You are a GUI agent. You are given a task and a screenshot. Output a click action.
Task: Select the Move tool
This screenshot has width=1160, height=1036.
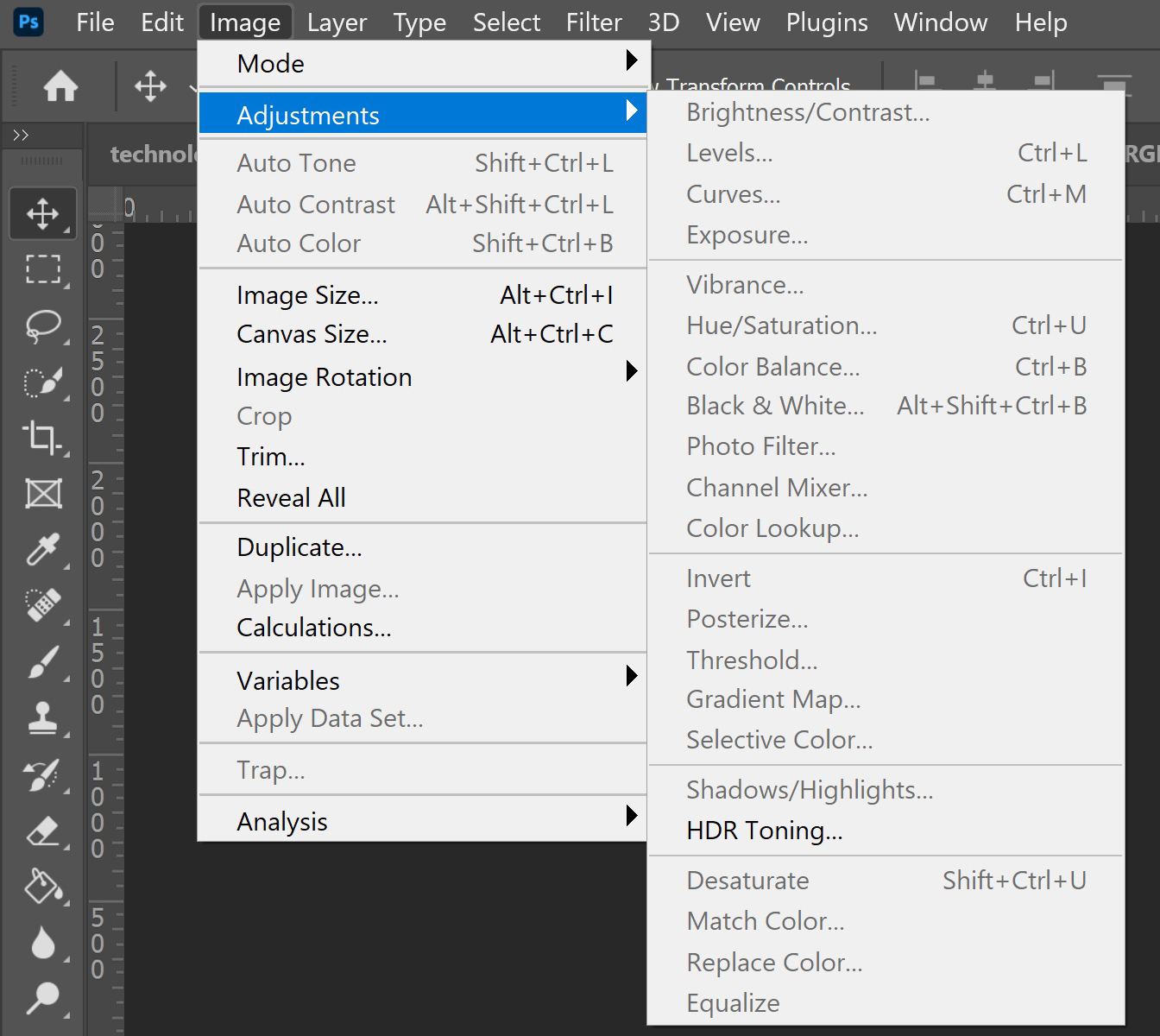pyautogui.click(x=42, y=213)
